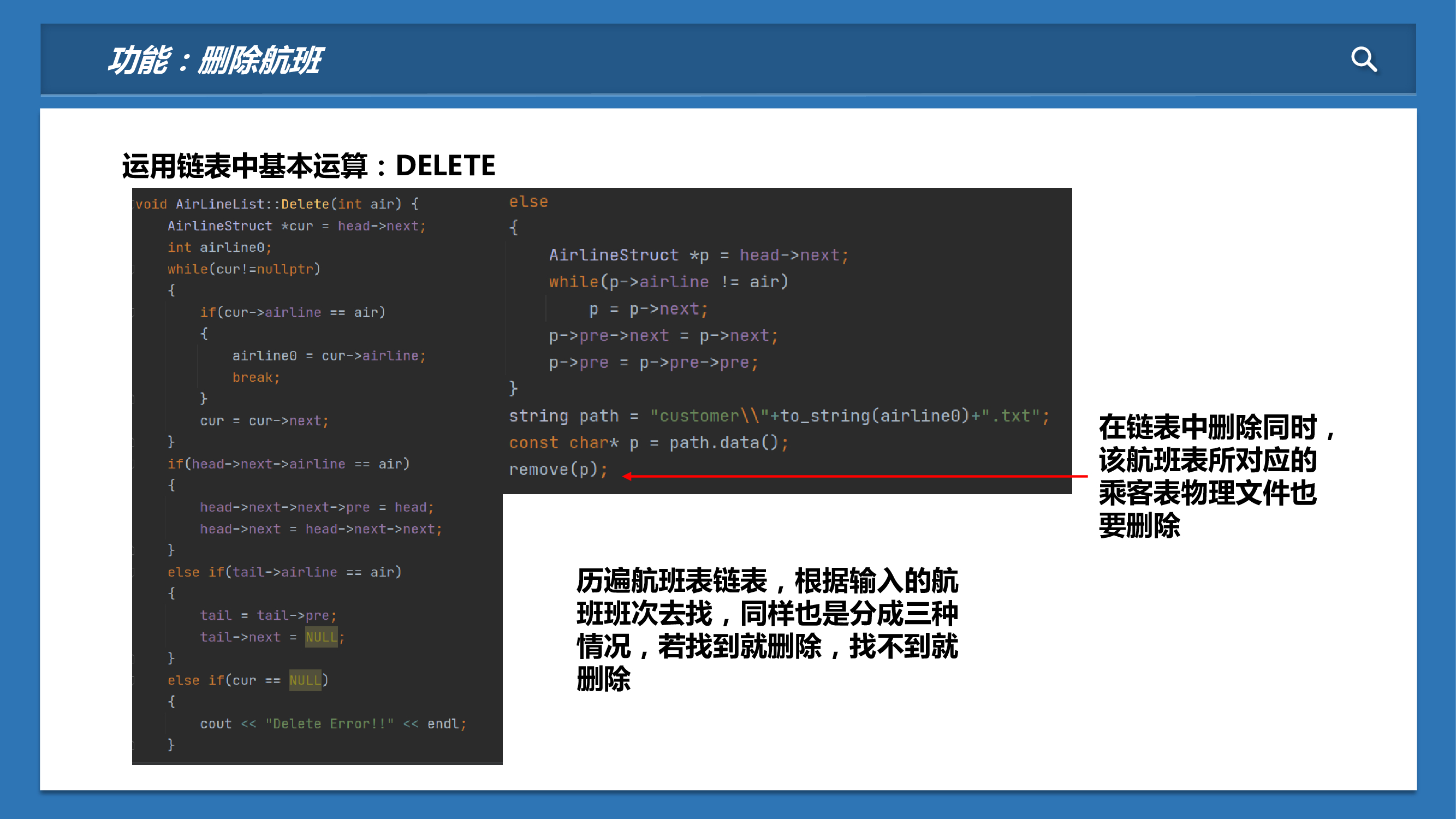Viewport: 1456px width, 819px height.
Task: Click the line cur = cur->next;
Action: [264, 421]
